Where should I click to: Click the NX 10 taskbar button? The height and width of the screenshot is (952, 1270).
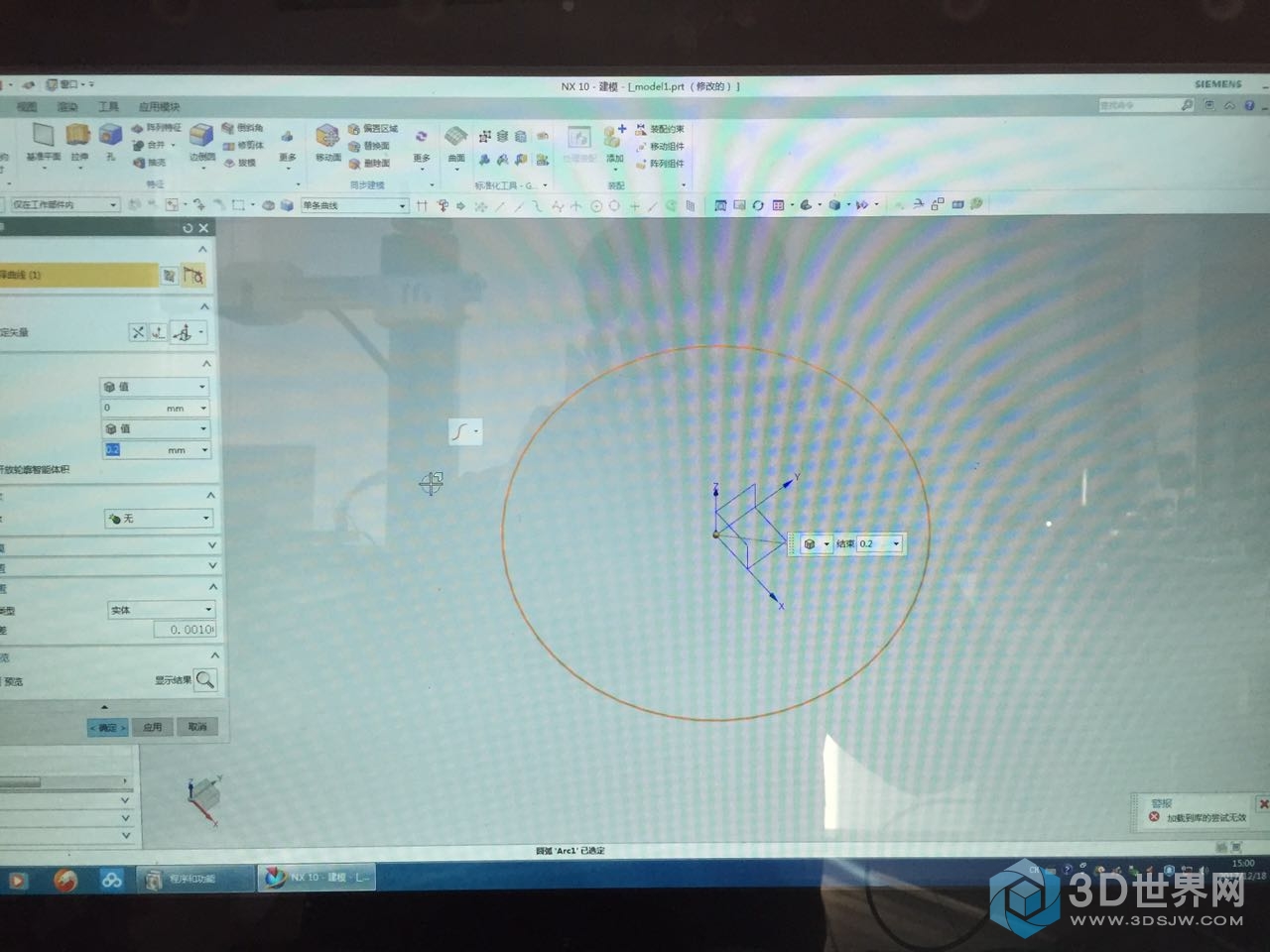(317, 878)
